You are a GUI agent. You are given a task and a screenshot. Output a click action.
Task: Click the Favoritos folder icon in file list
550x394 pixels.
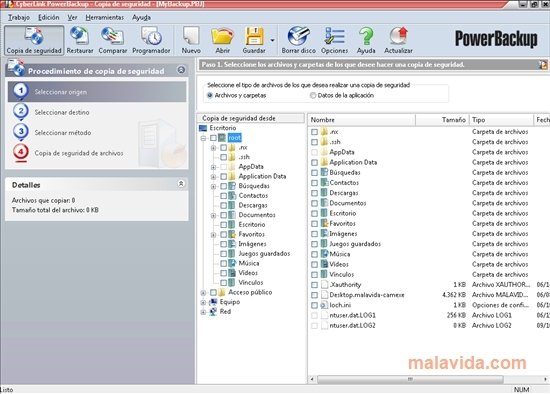[324, 223]
